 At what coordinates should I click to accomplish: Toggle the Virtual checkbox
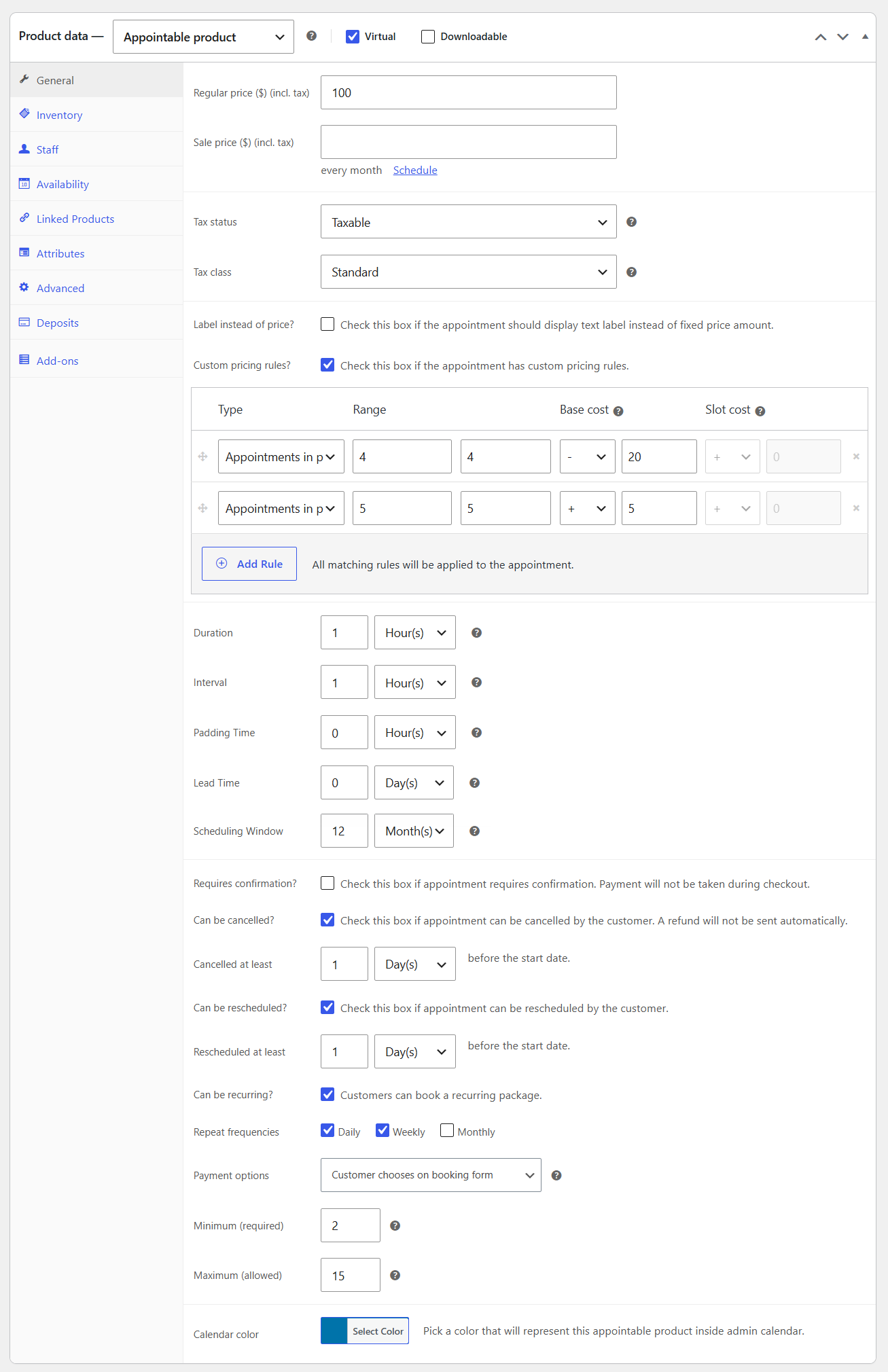coord(353,37)
